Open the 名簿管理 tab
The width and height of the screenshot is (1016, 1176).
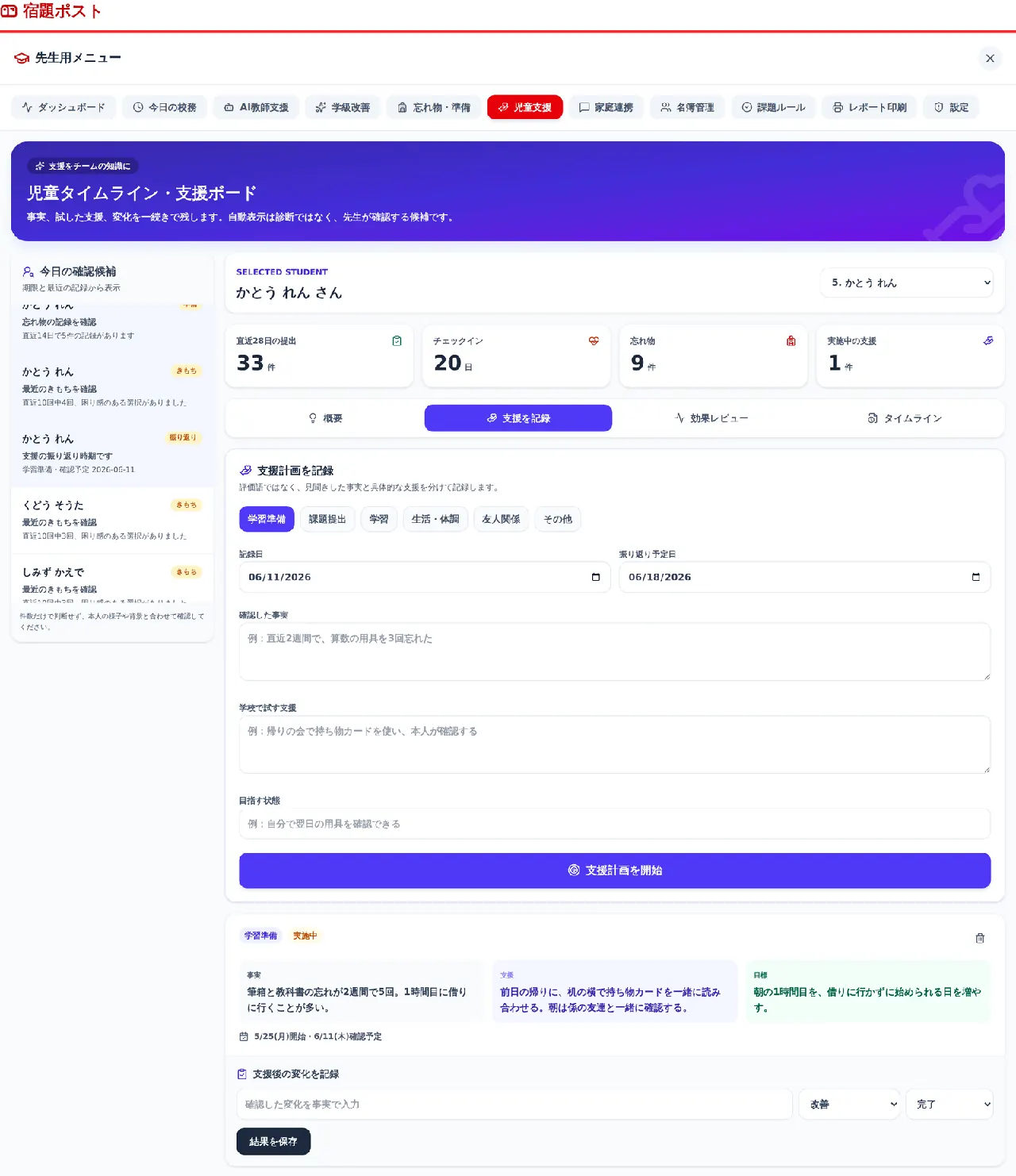click(687, 107)
